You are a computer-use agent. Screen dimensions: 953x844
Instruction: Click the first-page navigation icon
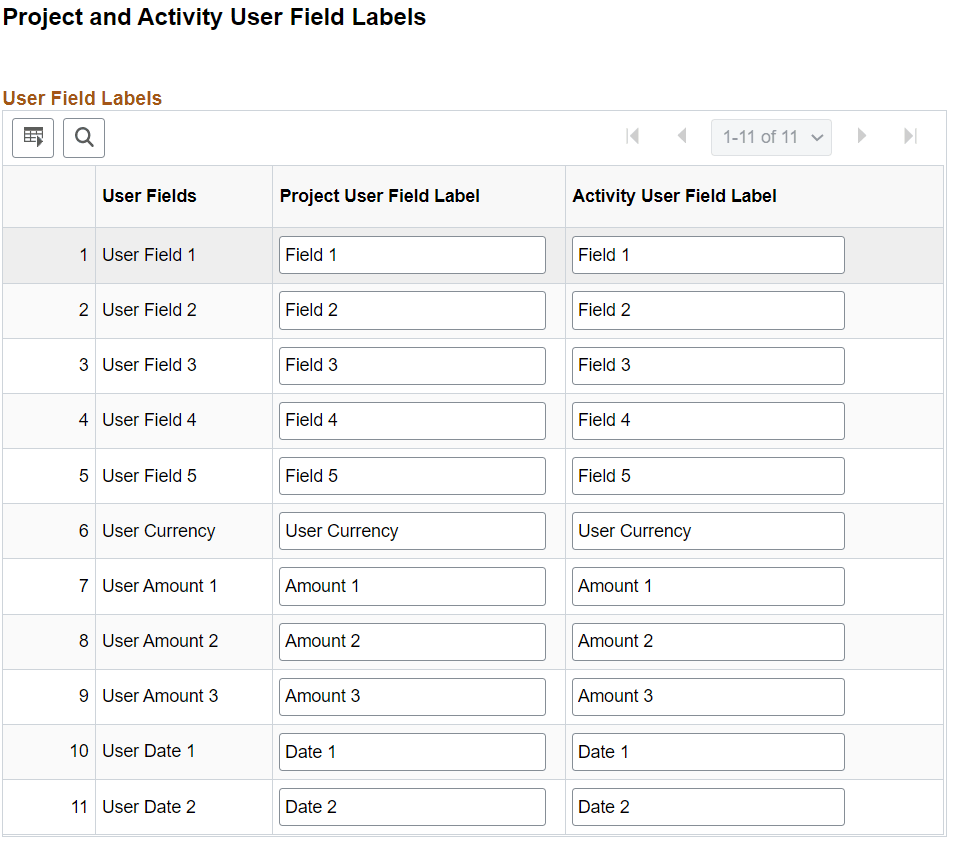tap(633, 136)
